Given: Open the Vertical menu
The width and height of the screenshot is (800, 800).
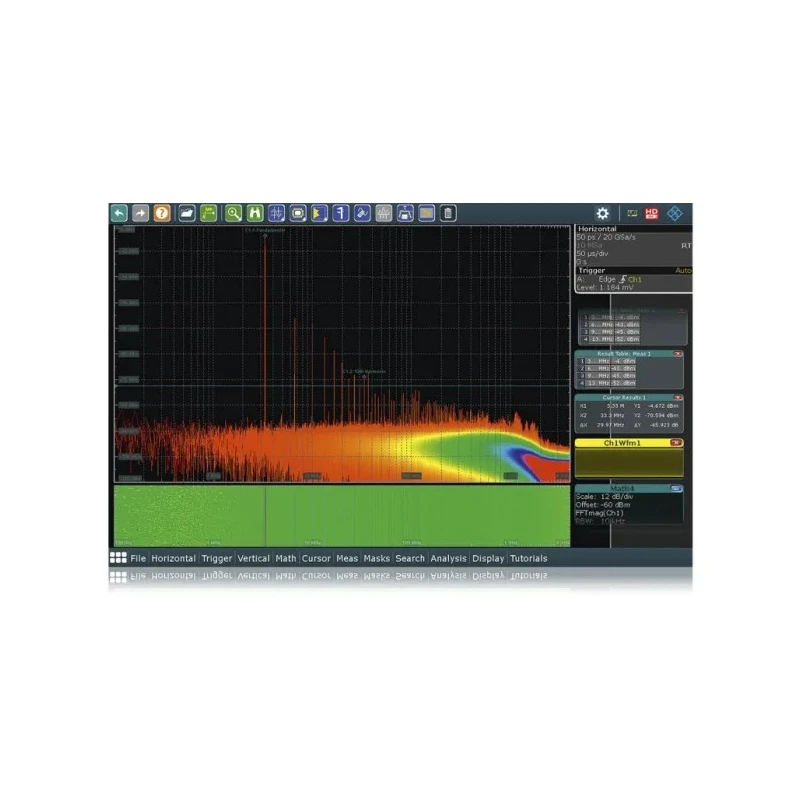Looking at the screenshot, I should tap(254, 558).
